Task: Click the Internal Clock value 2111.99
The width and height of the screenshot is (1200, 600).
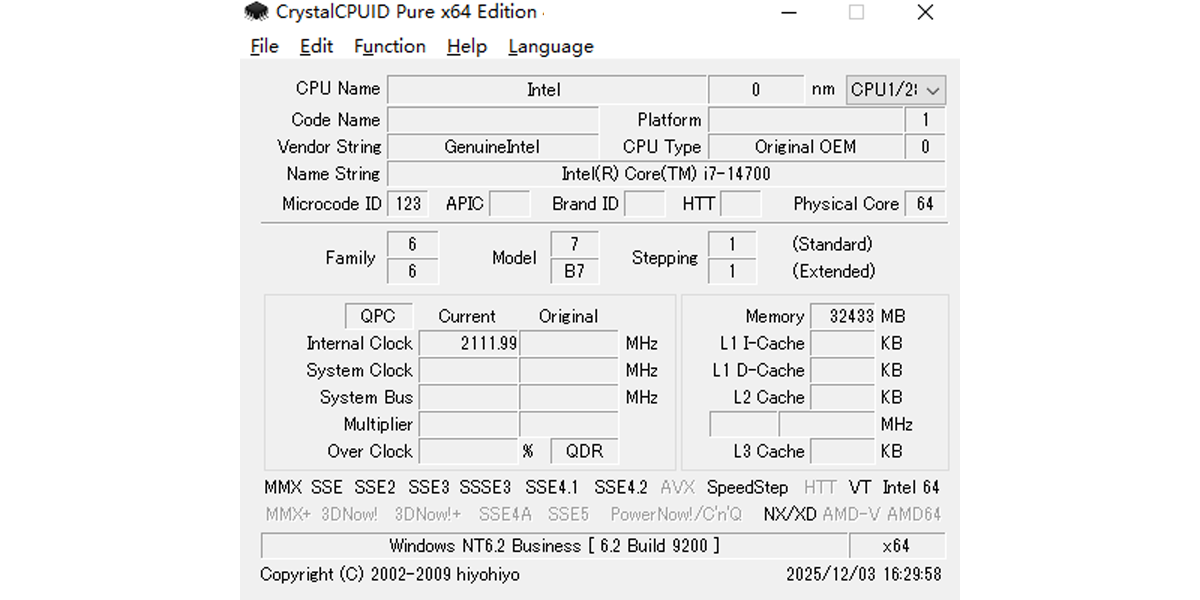Action: click(469, 343)
